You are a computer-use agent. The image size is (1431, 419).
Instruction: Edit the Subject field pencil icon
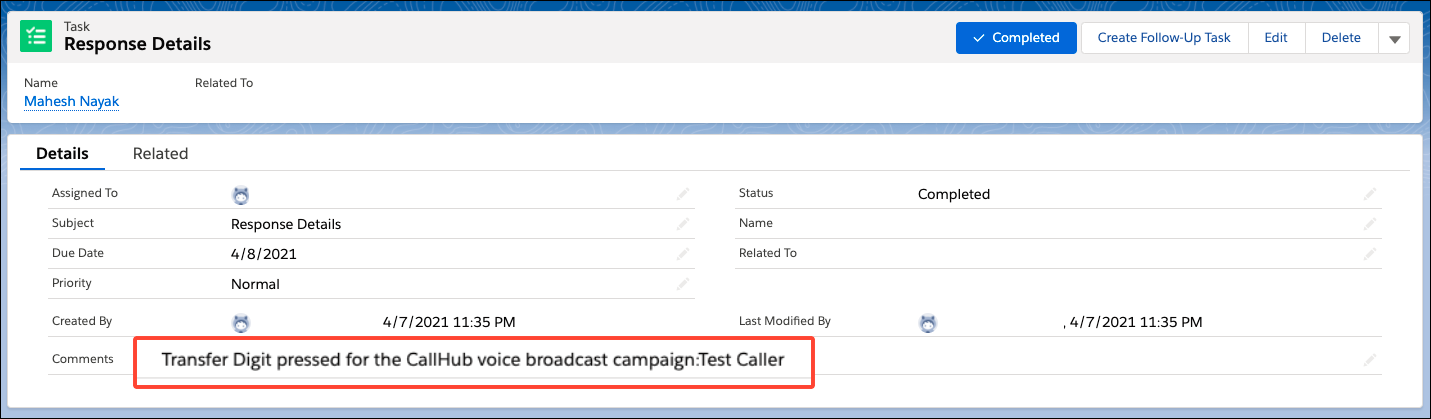[x=683, y=224]
